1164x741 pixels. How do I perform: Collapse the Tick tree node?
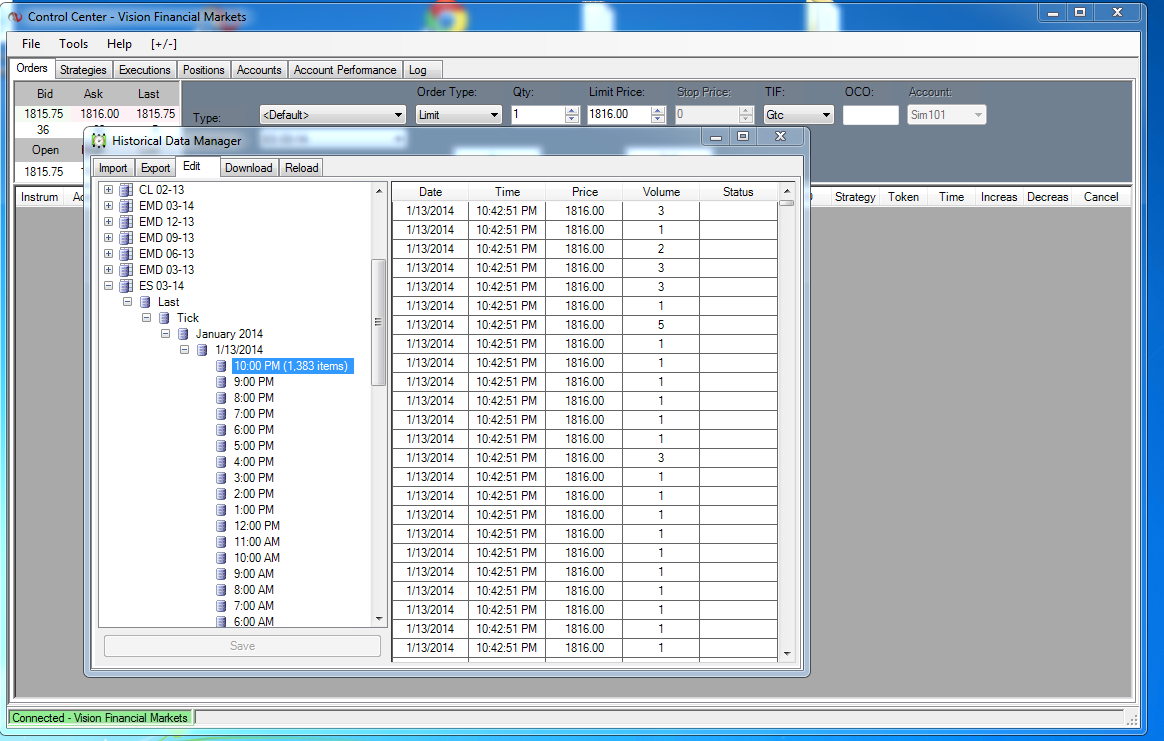(146, 318)
